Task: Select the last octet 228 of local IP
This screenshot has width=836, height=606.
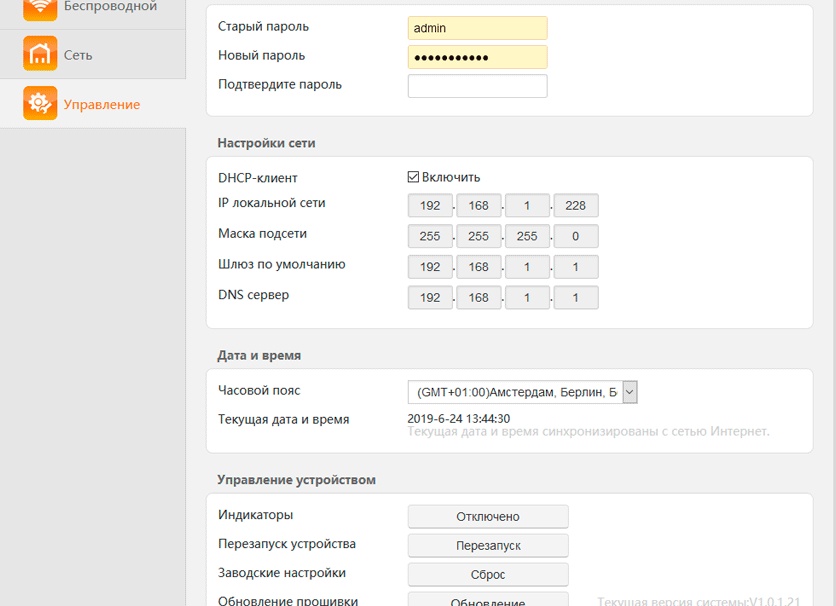Action: [x=576, y=206]
